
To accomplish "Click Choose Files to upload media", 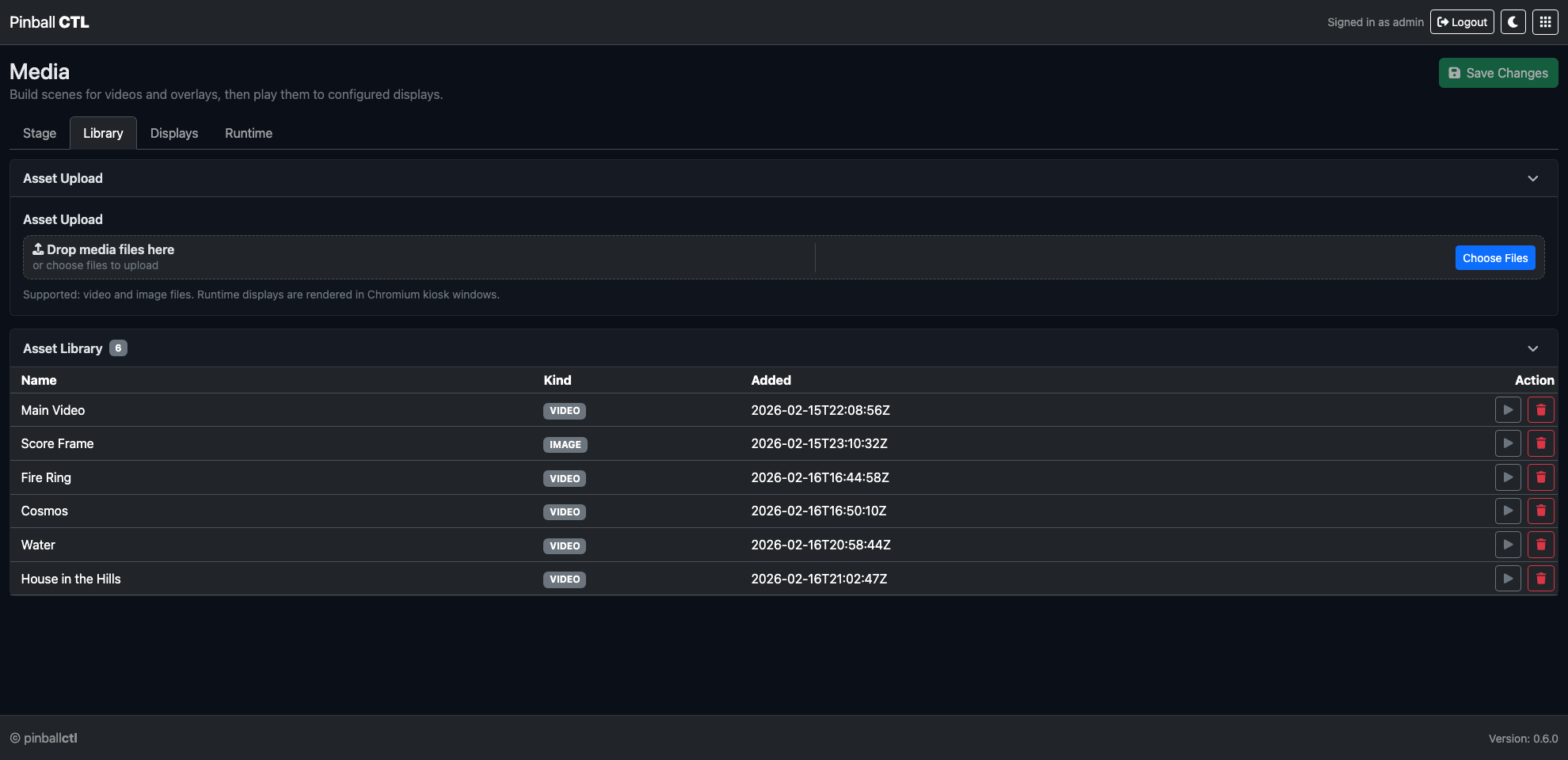I will [1495, 257].
